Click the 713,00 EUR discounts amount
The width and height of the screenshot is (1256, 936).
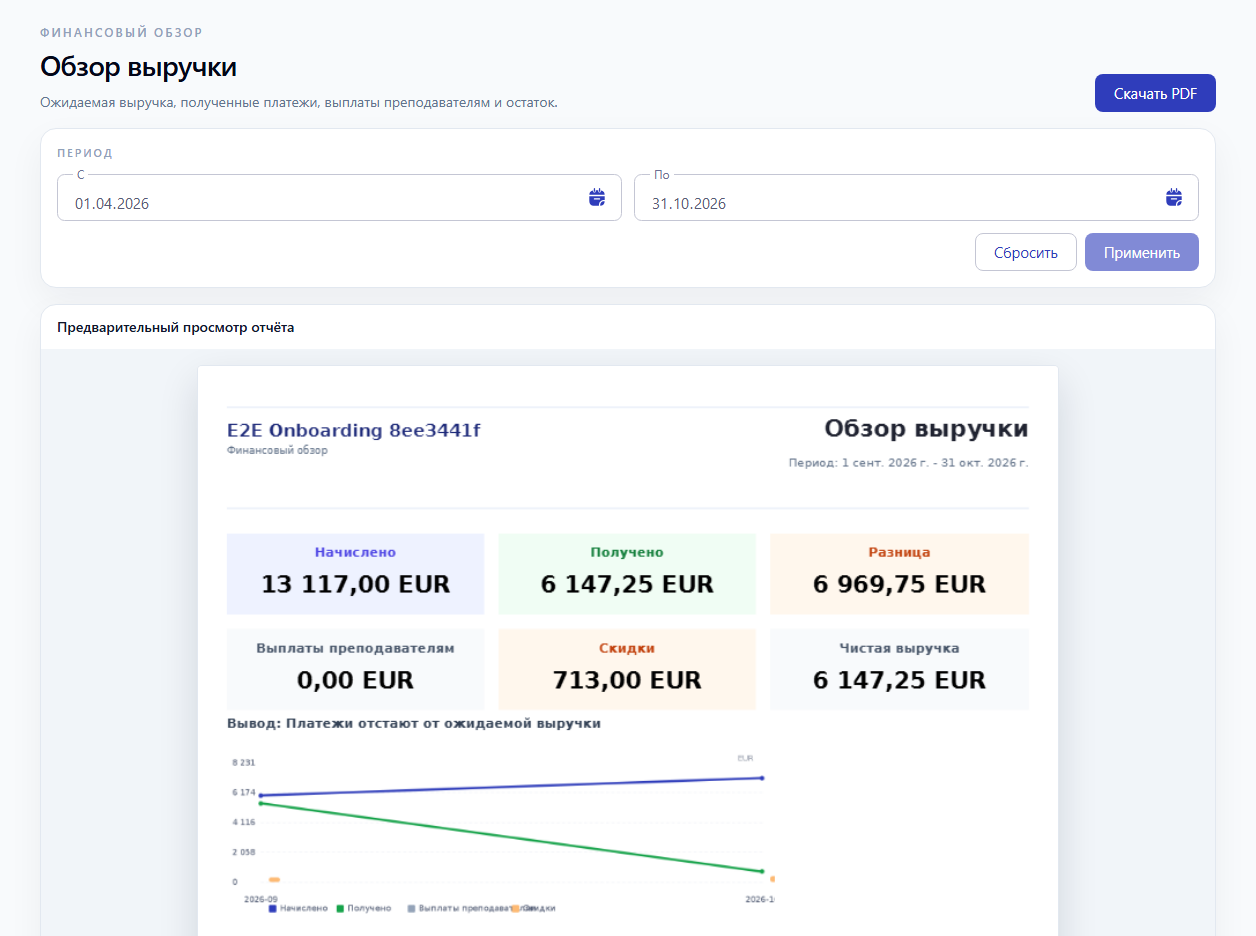(x=627, y=680)
